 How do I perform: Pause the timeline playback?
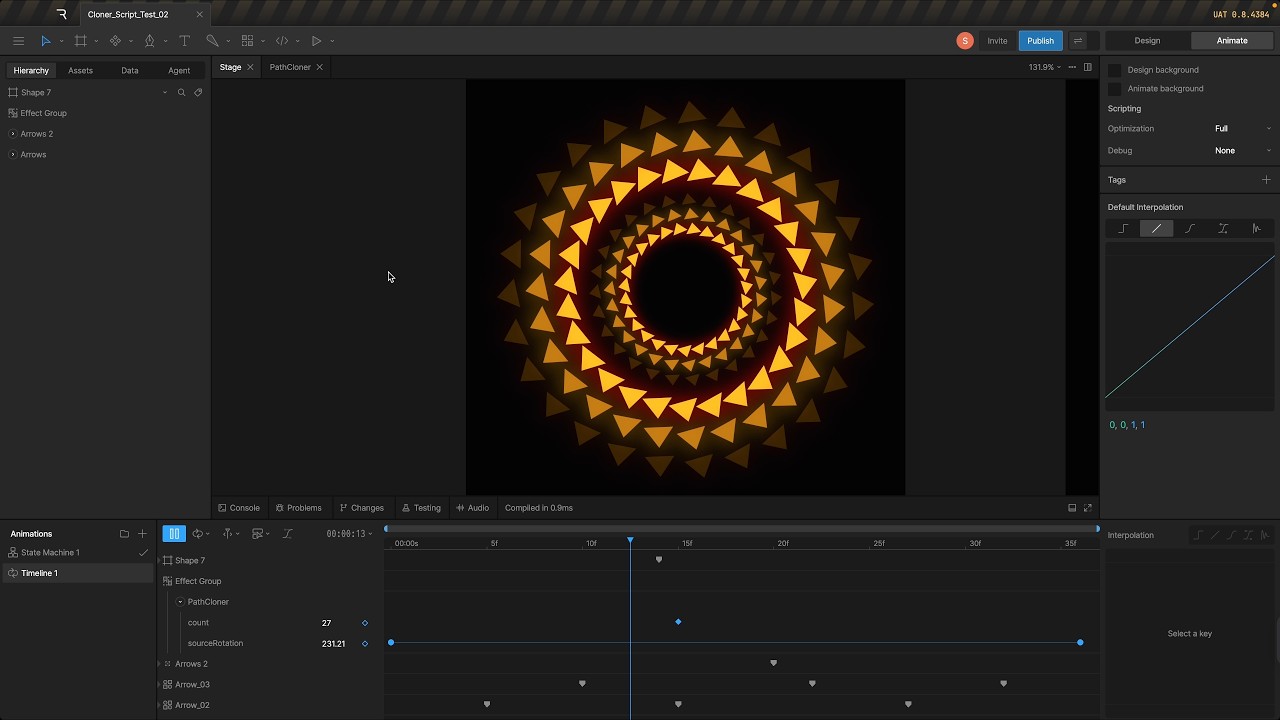point(174,534)
